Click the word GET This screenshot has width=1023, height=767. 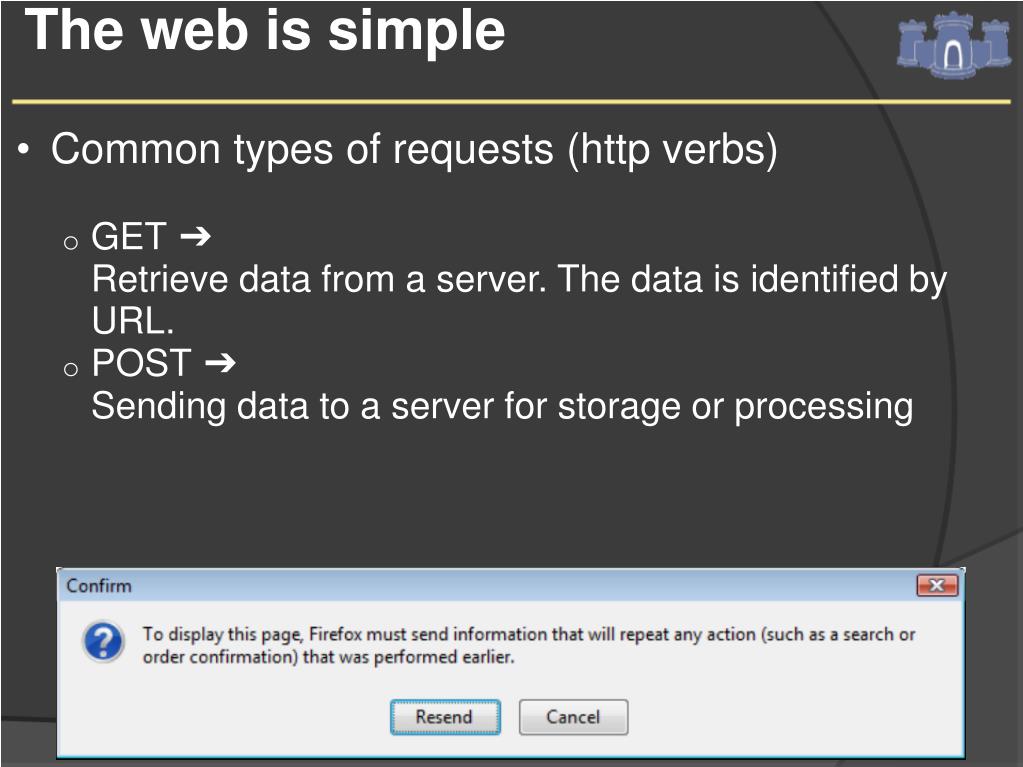coord(129,235)
